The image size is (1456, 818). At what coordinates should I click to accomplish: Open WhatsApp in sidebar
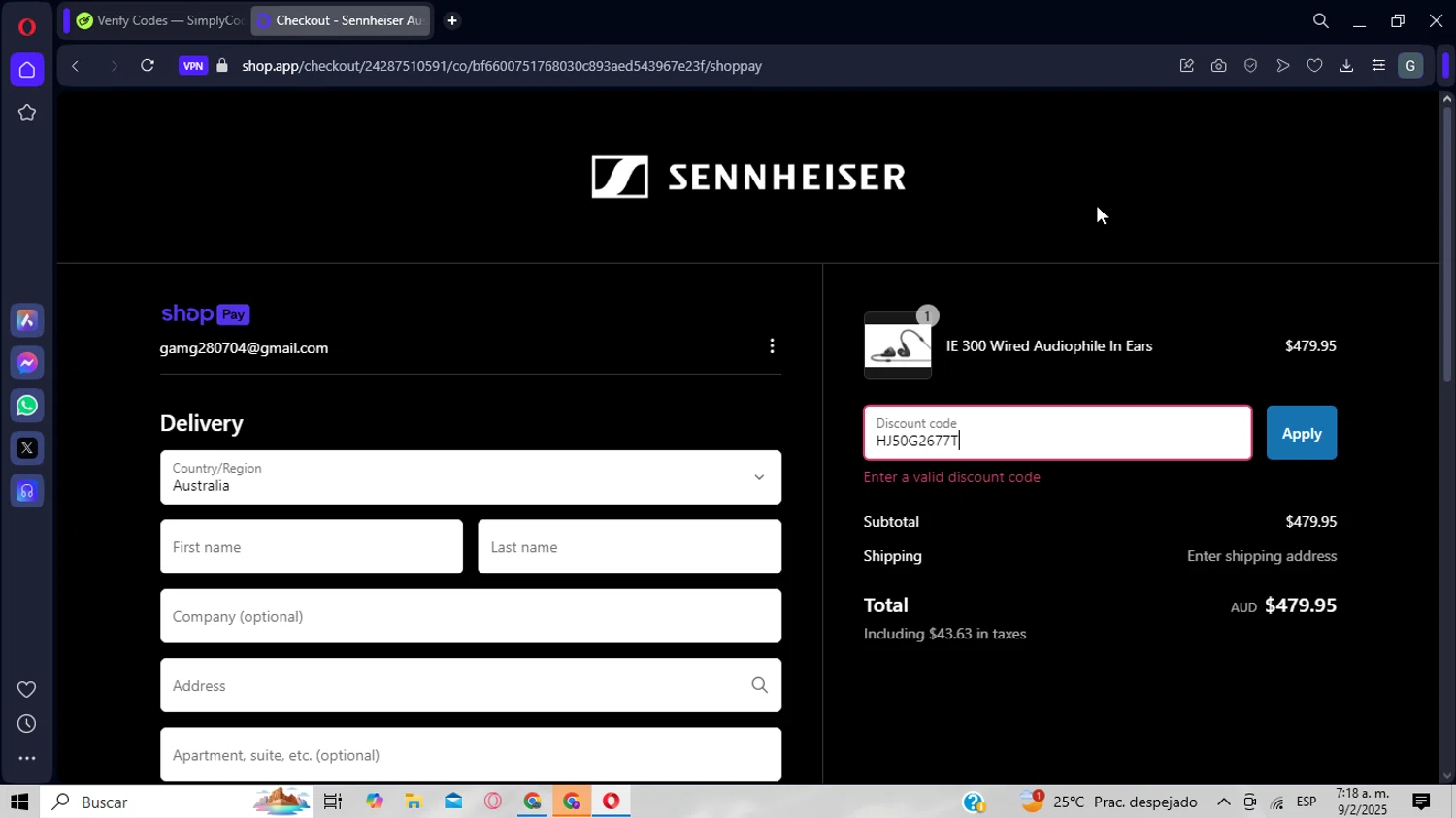click(27, 406)
